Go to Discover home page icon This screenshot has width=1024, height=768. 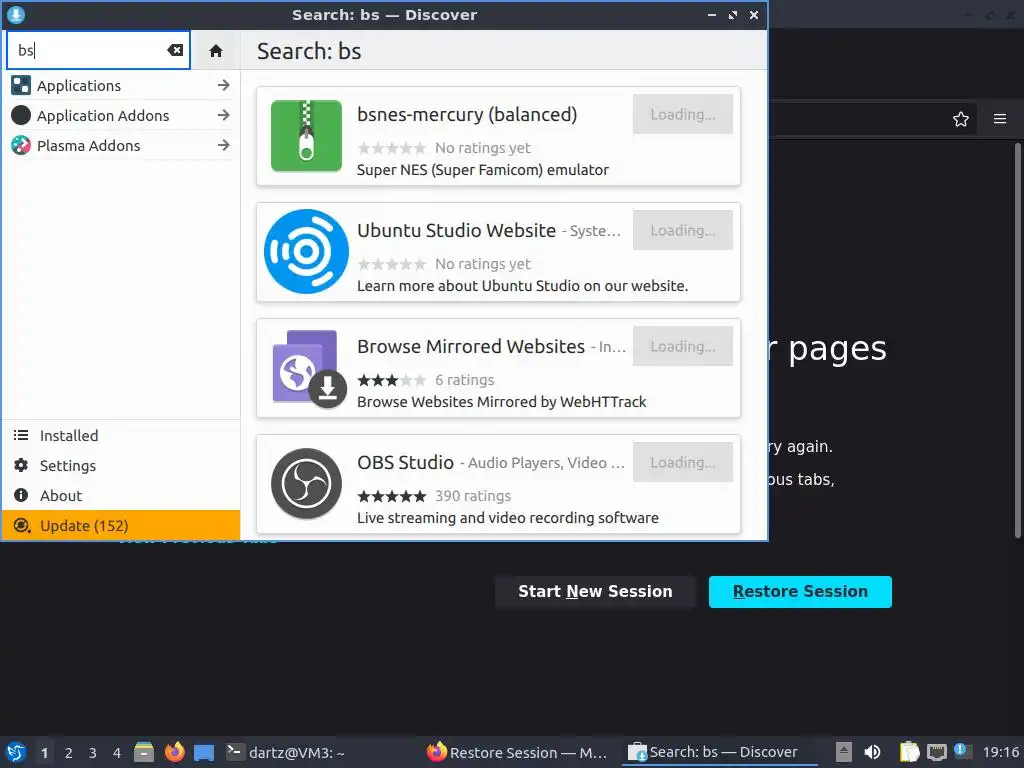point(216,51)
